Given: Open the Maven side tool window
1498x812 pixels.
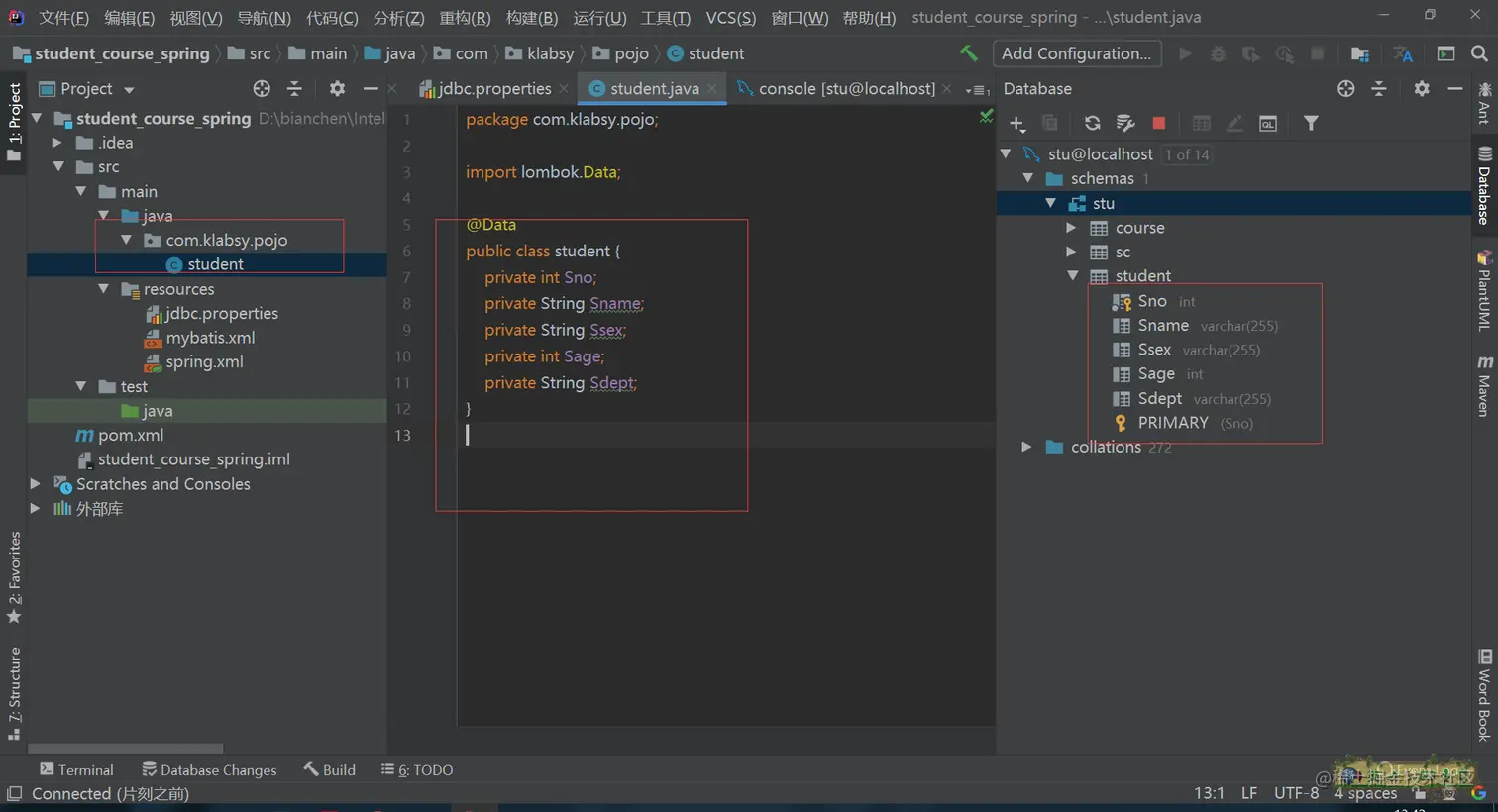Looking at the screenshot, I should (x=1484, y=386).
